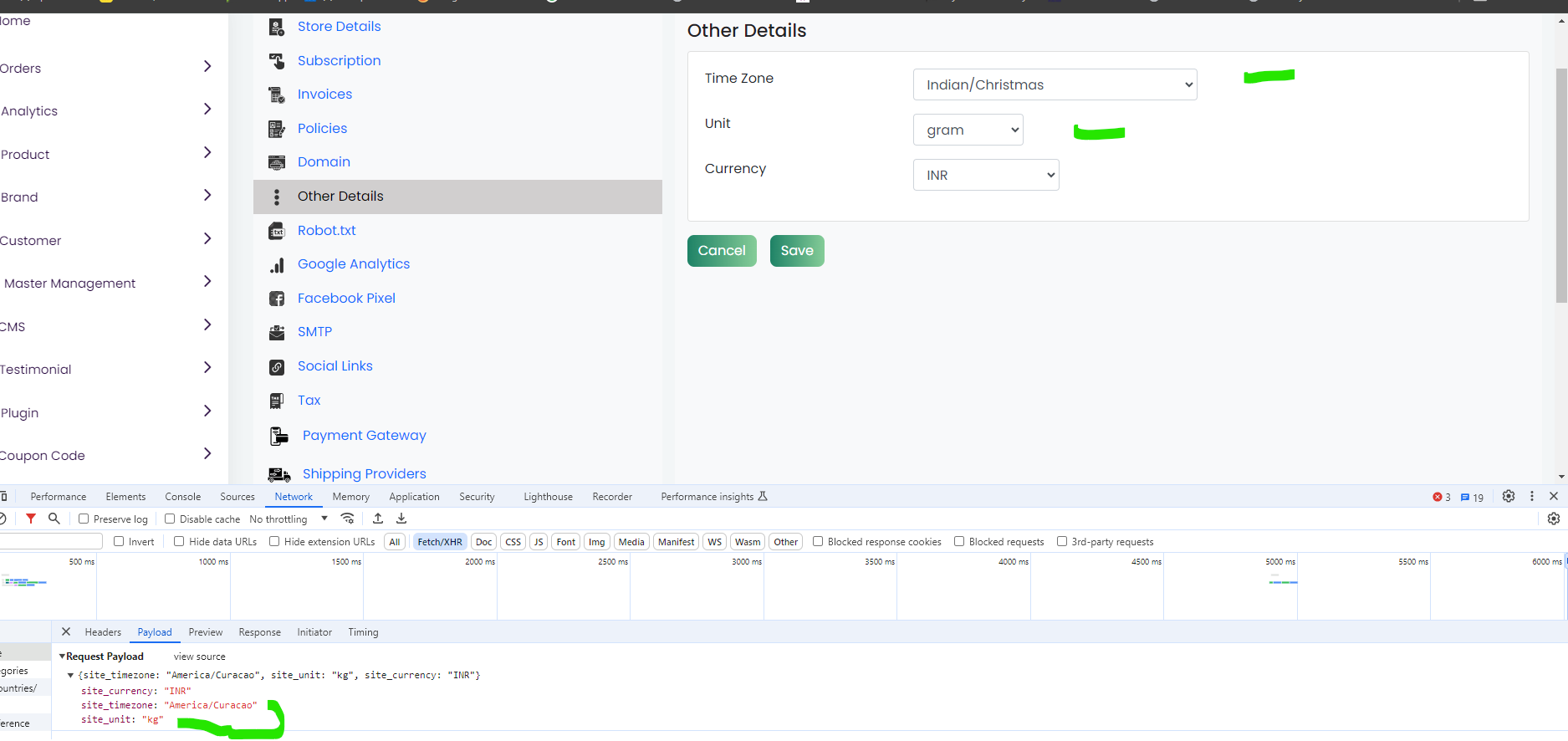This screenshot has width=1568, height=741.
Task: Click the Payment Gateway icon
Action: [x=279, y=436]
